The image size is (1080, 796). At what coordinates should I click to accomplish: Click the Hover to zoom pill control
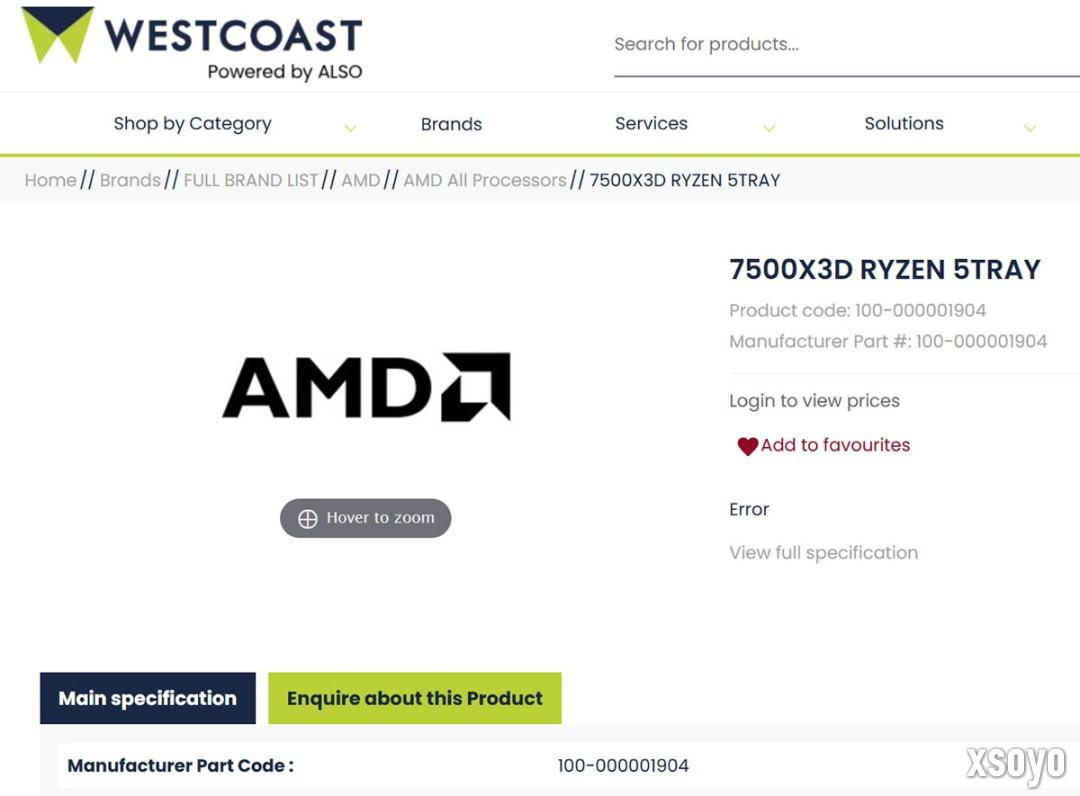pyautogui.click(x=365, y=518)
